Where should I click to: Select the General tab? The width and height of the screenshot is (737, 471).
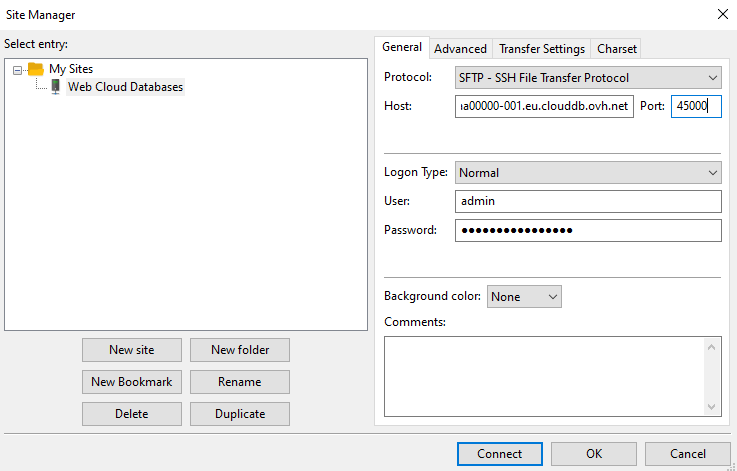[402, 47]
